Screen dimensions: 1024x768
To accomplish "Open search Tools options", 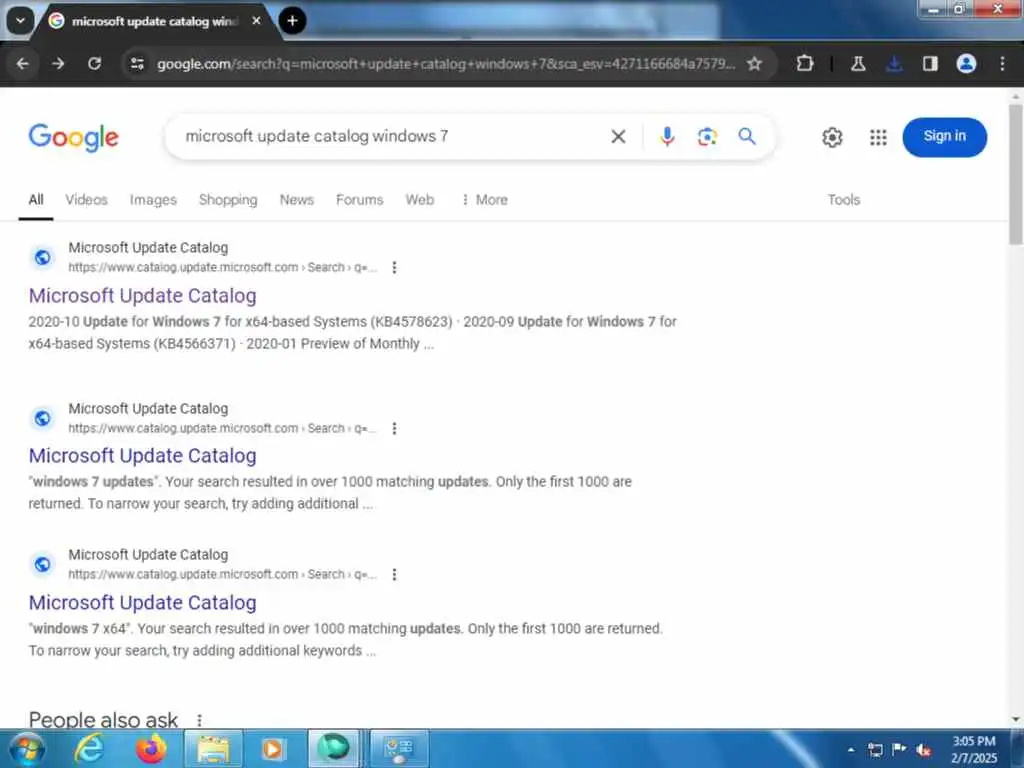I will click(844, 200).
